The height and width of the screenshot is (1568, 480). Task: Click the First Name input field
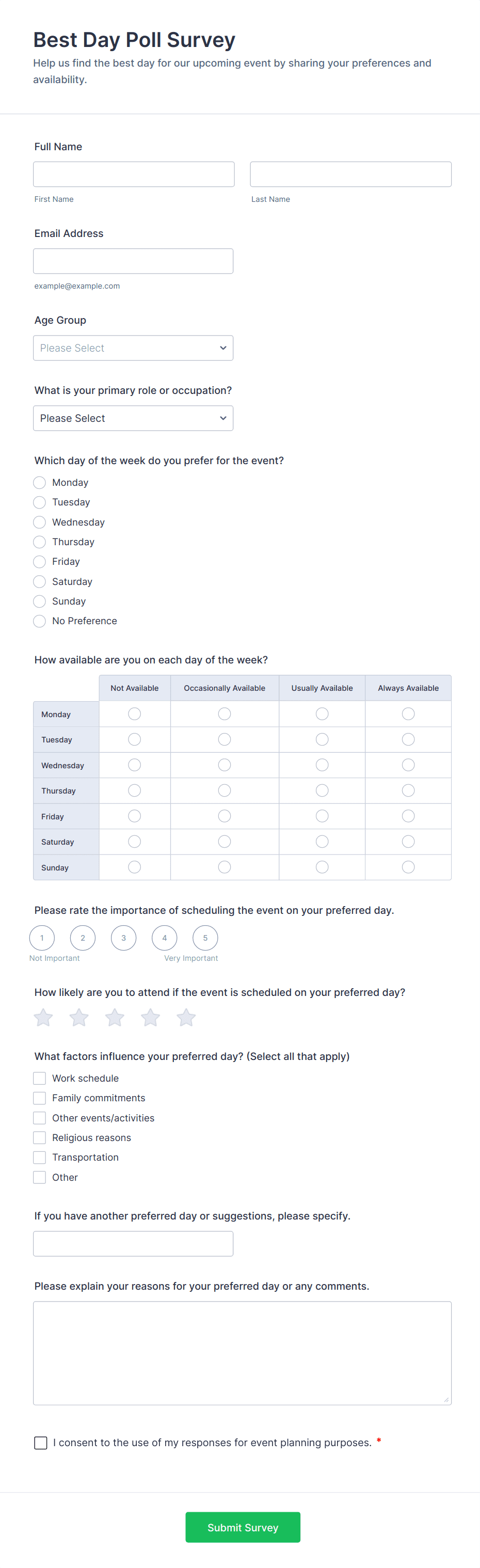(134, 174)
